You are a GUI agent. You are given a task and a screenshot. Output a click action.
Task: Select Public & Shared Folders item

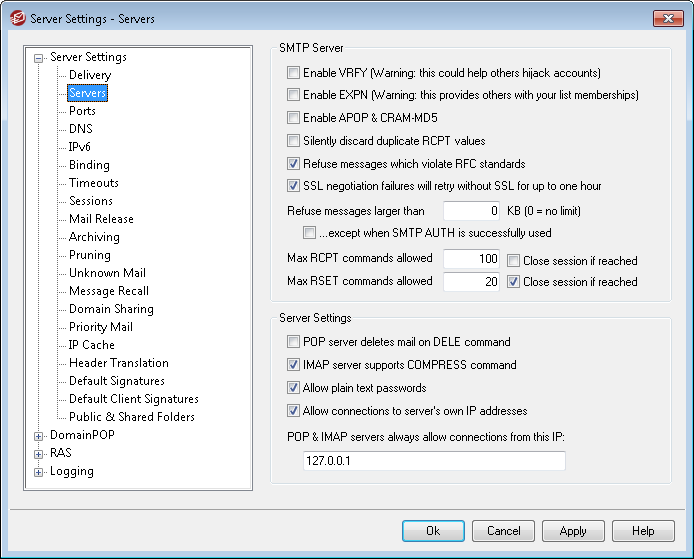[131, 417]
